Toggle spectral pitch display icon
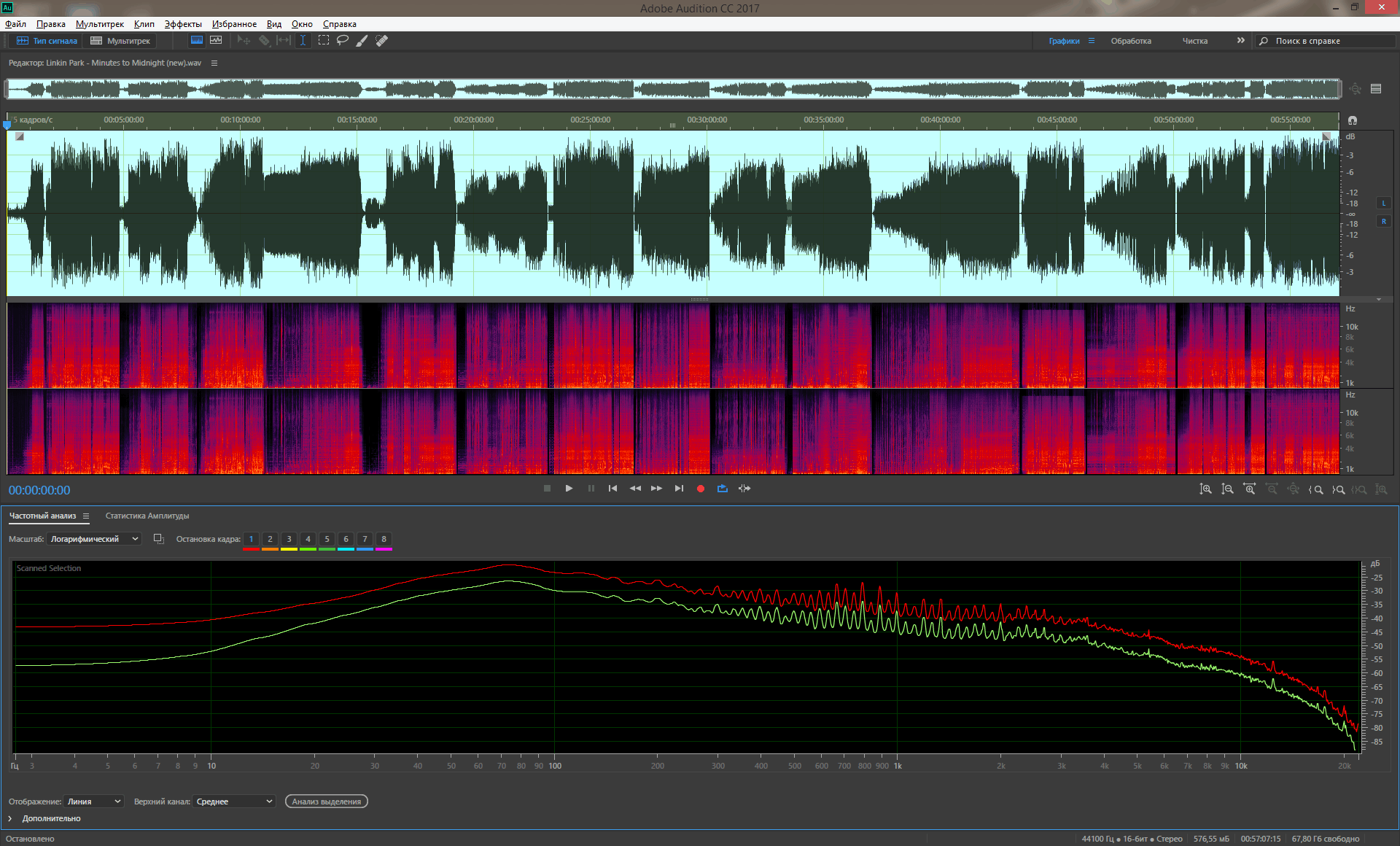Viewport: 1400px width, 846px height. 216,40
